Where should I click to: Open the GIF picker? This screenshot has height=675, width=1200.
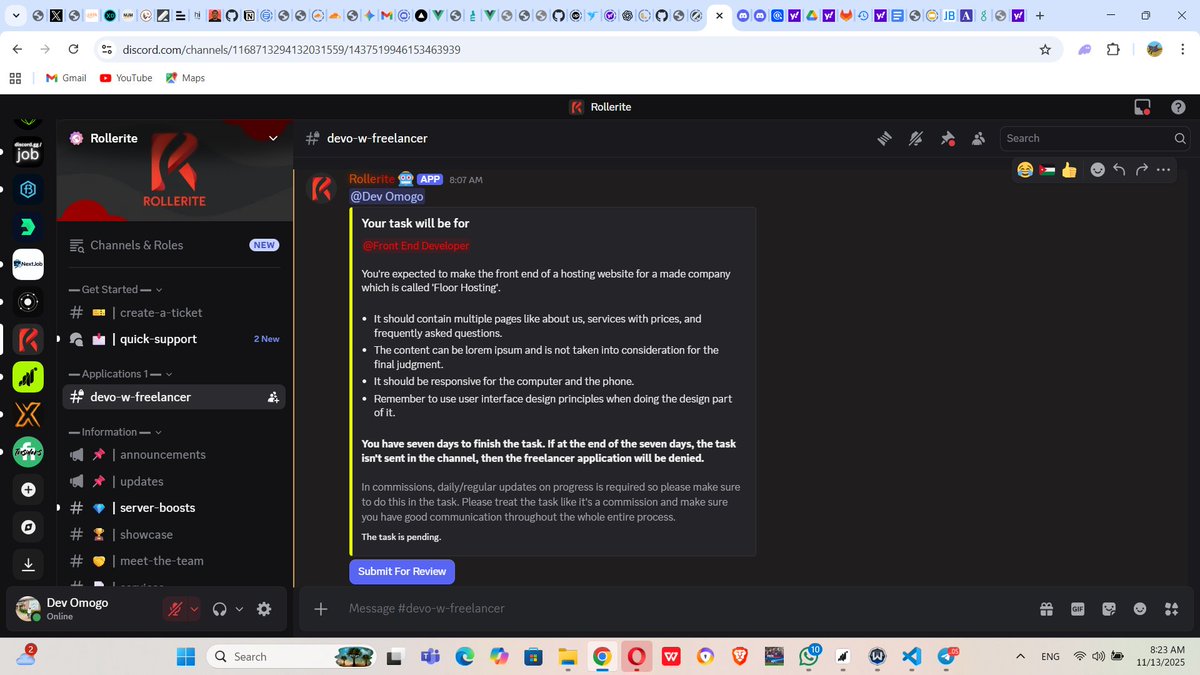pyautogui.click(x=1078, y=608)
